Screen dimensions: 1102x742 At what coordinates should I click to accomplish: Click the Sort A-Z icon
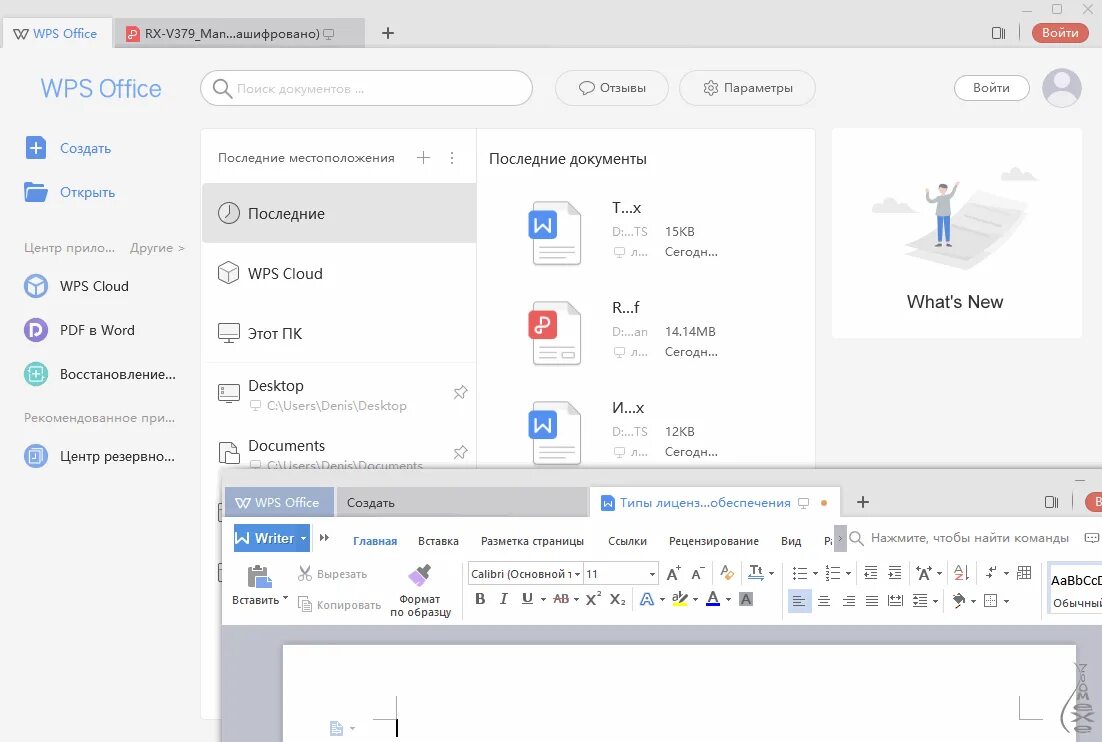(961, 573)
